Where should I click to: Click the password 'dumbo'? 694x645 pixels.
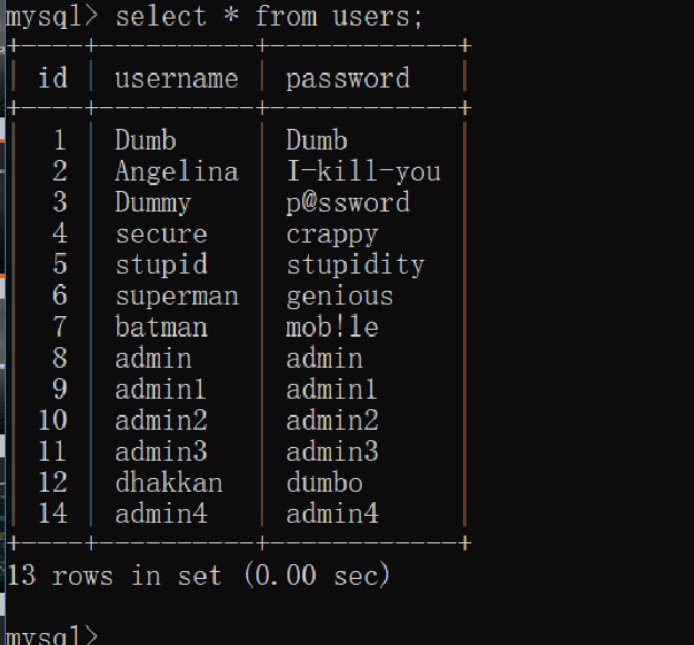point(324,483)
